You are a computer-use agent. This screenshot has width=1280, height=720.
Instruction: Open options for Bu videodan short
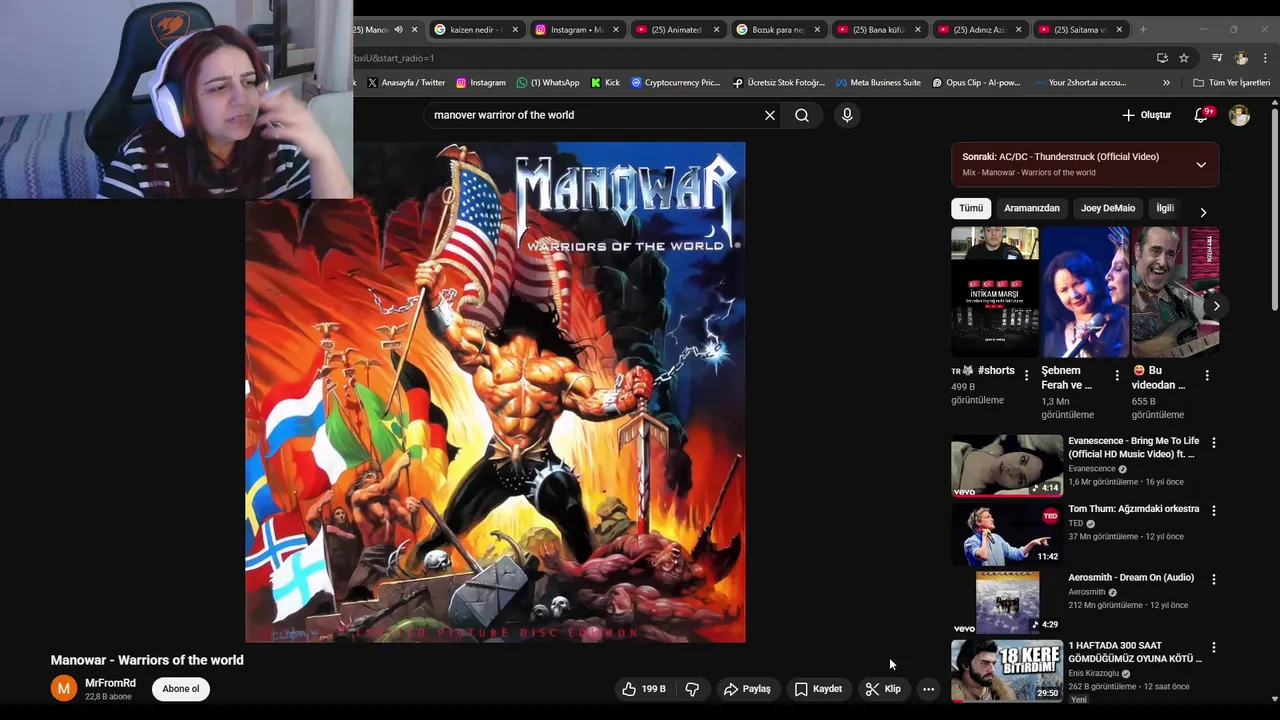(1207, 376)
